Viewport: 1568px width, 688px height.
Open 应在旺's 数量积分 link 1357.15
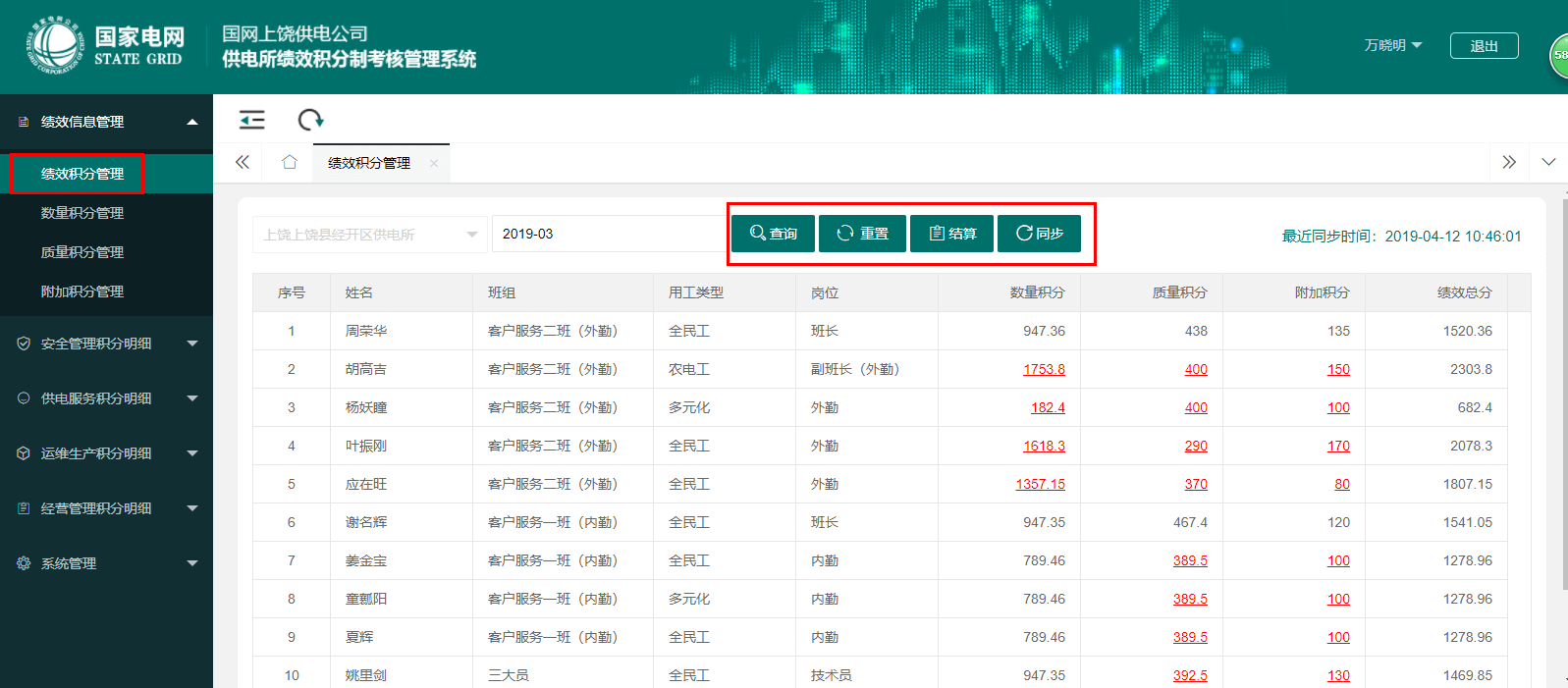click(1040, 484)
